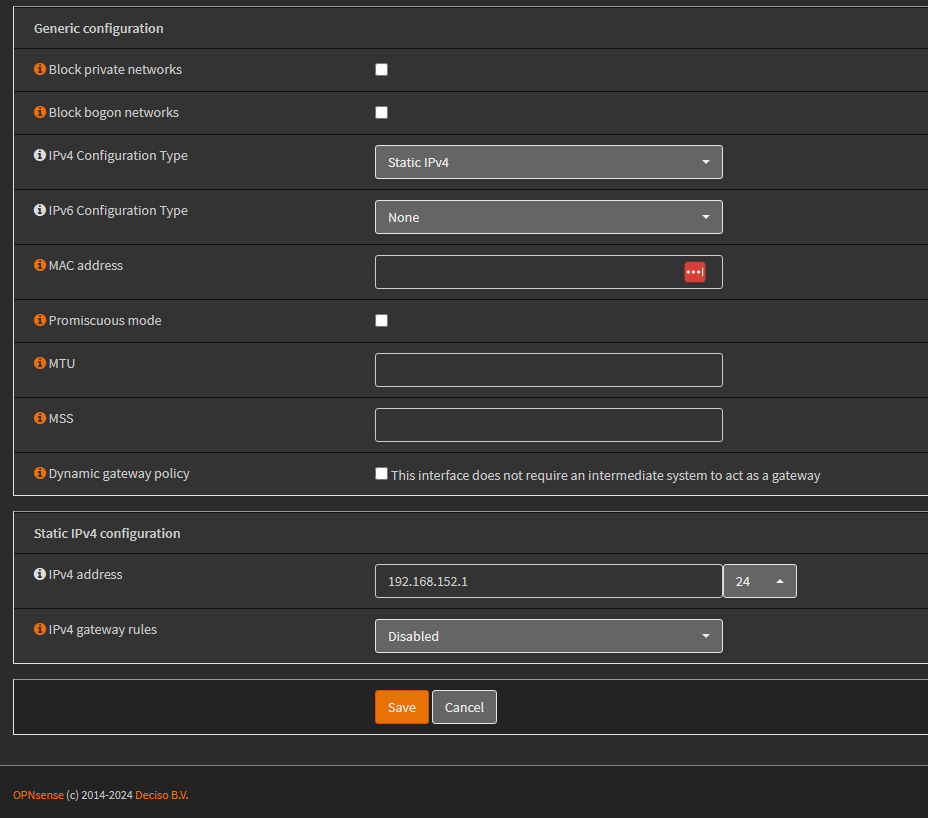
Task: Open subnet mask dropdown showing 24
Action: coord(760,581)
